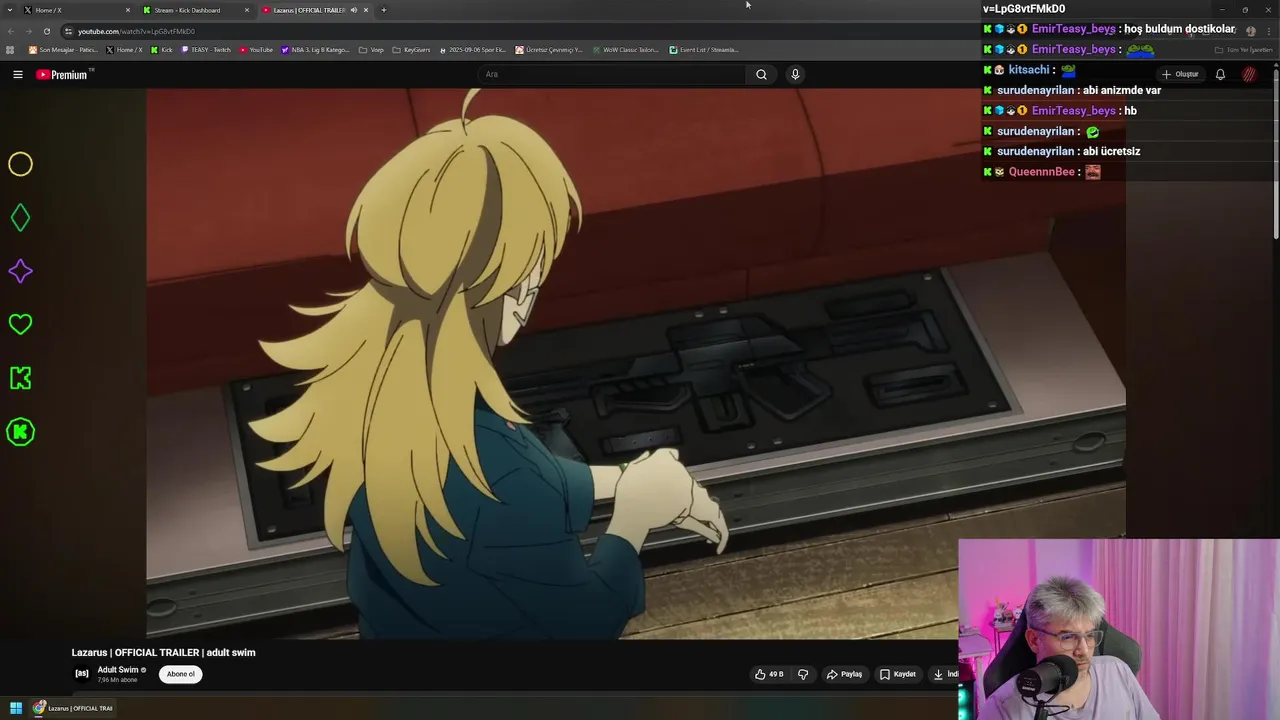Open YouTube notifications bell
The height and width of the screenshot is (720, 1280).
point(1220,74)
